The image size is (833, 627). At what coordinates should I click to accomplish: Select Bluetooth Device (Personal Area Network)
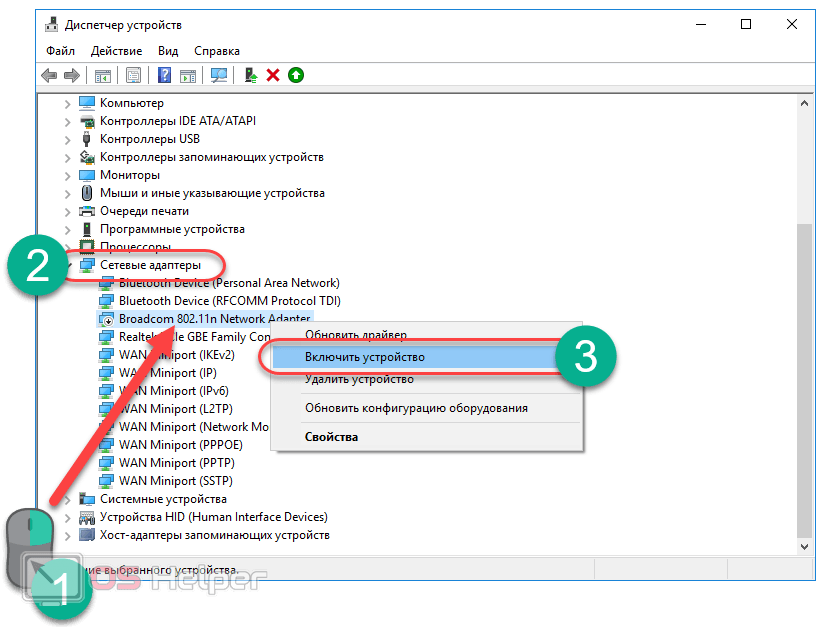[x=228, y=283]
